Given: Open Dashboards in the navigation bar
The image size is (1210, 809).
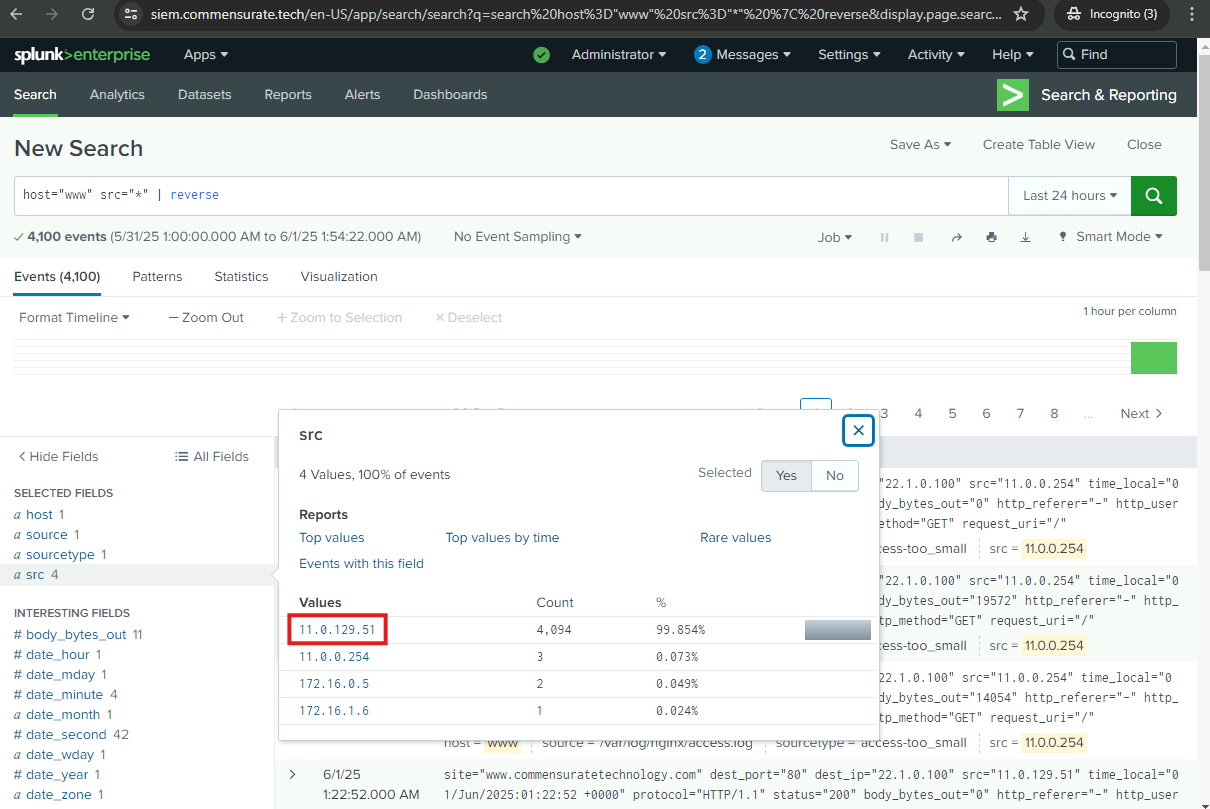Looking at the screenshot, I should click(450, 95).
